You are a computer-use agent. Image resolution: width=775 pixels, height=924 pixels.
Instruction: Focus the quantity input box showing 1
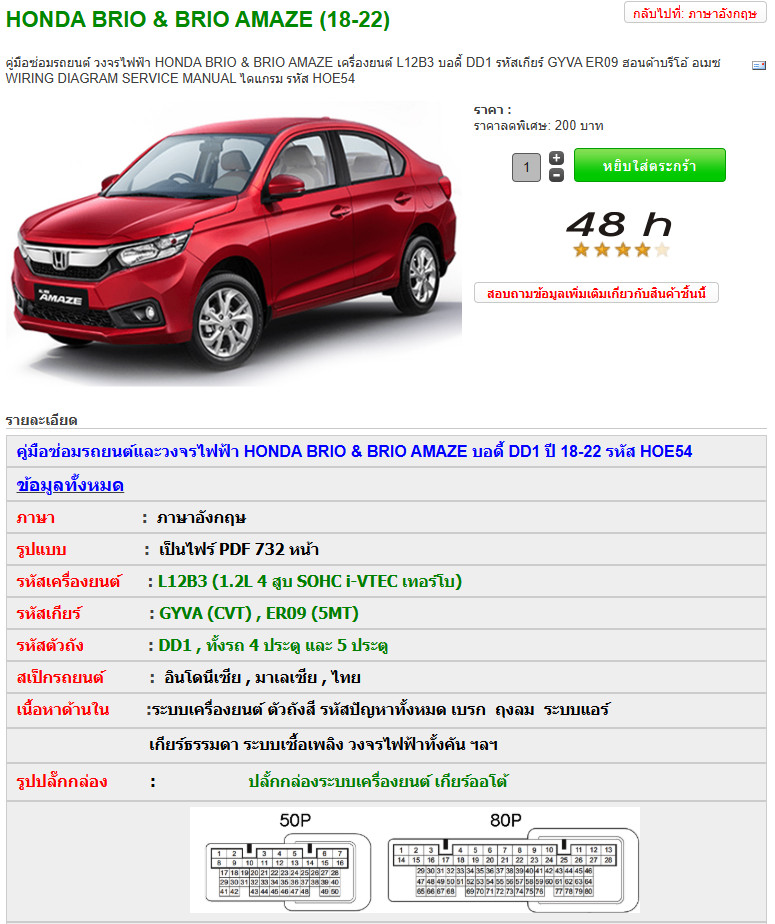click(x=526, y=167)
